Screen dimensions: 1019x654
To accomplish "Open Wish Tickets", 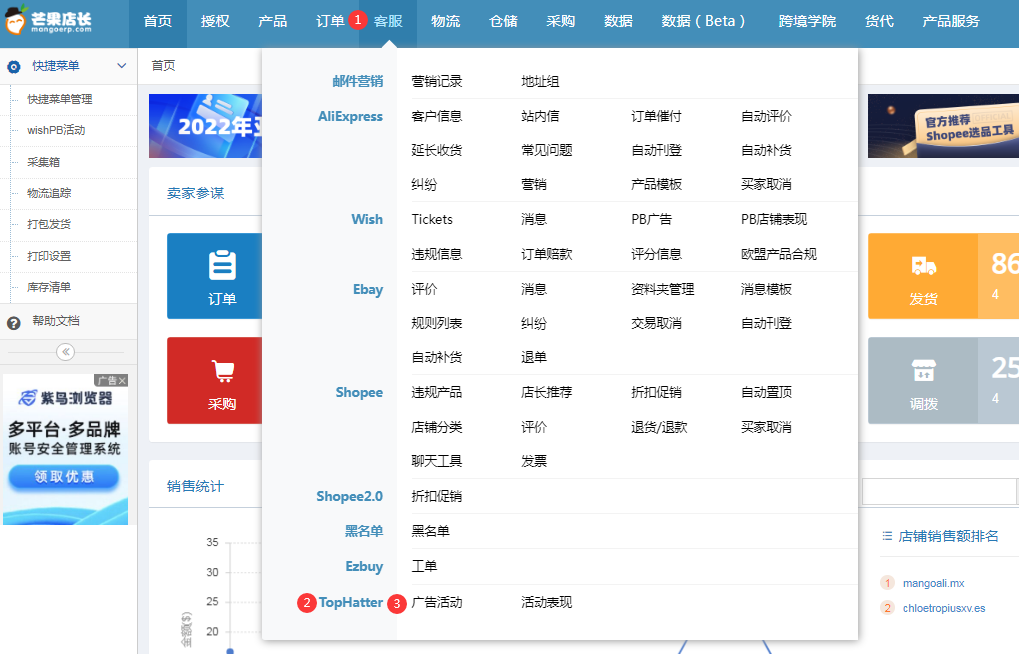I will point(432,219).
